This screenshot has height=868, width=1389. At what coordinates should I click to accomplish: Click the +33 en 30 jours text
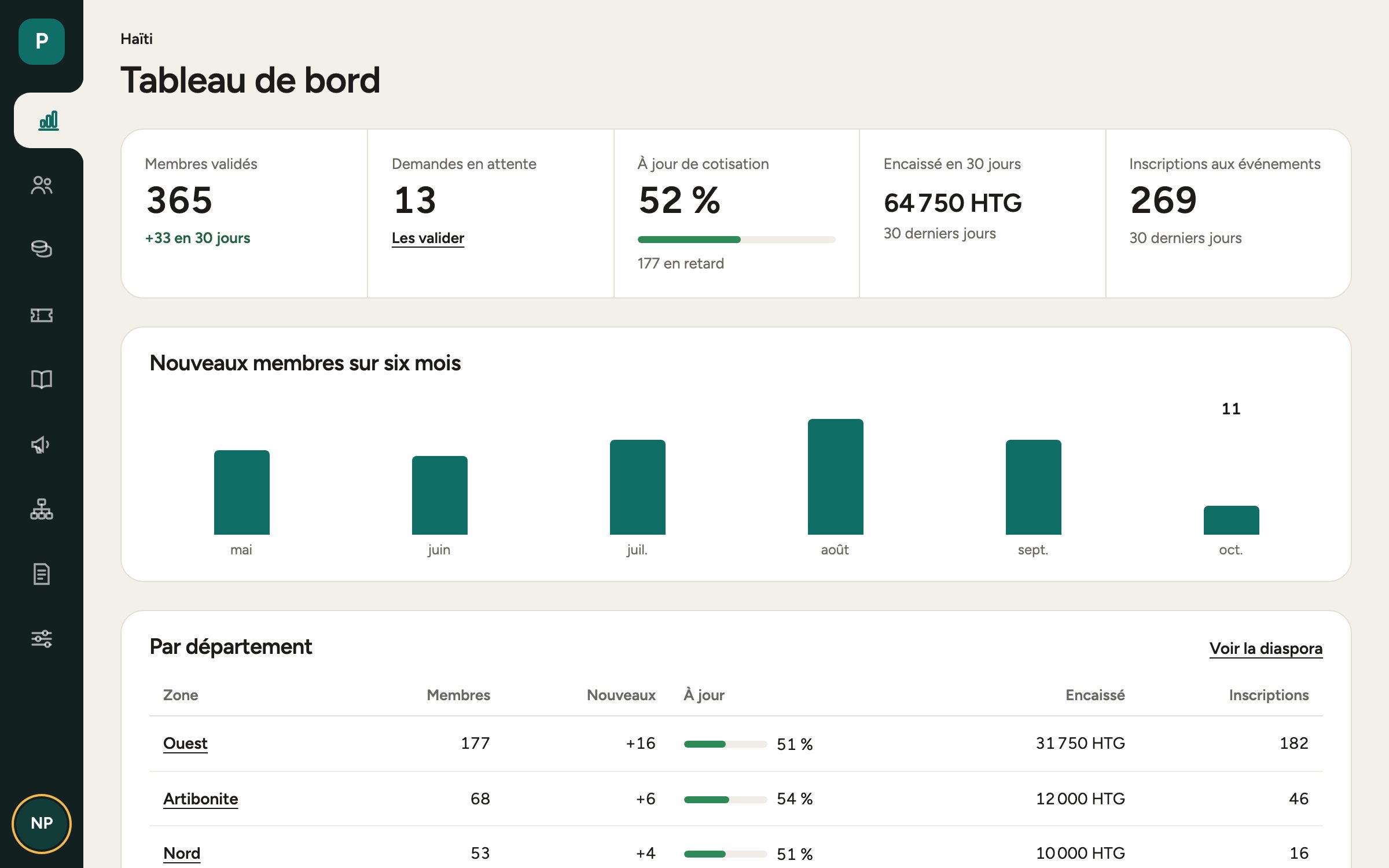click(197, 238)
